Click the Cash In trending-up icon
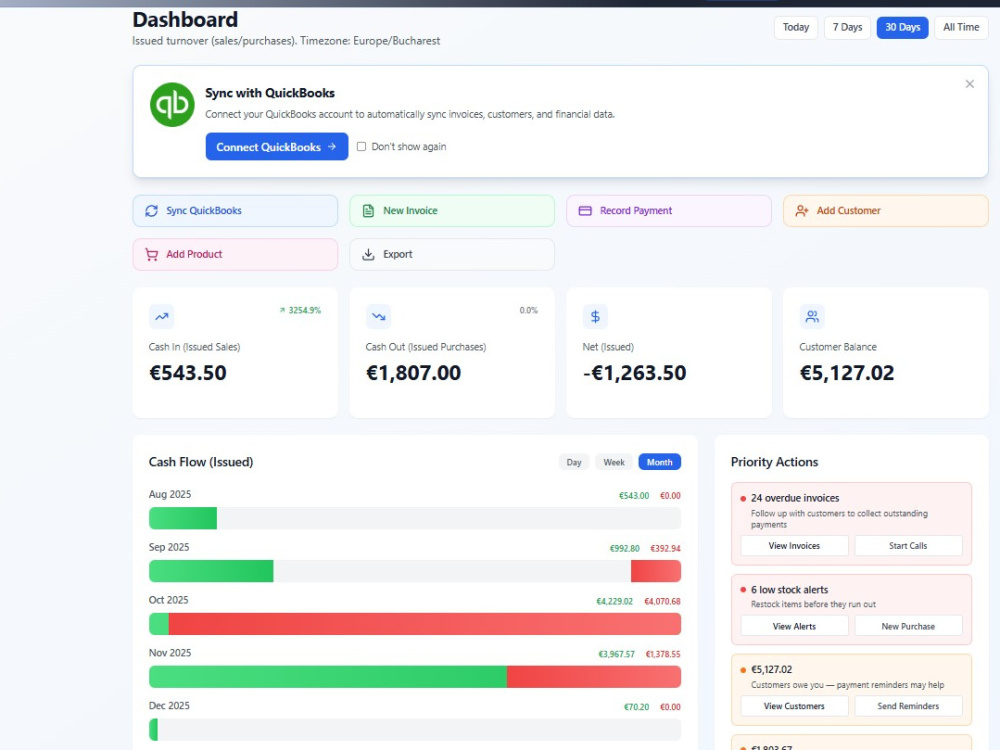 tap(162, 316)
